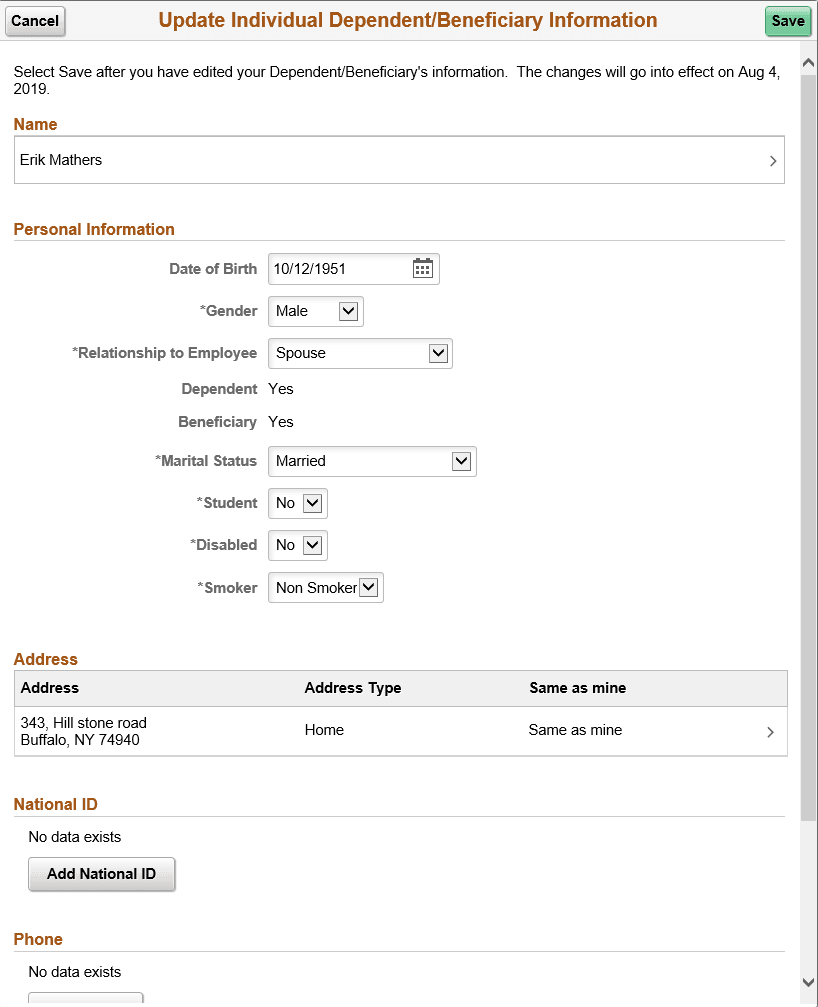The image size is (818, 1007).
Task: Open details via the Address row arrow
Action: coord(770,731)
